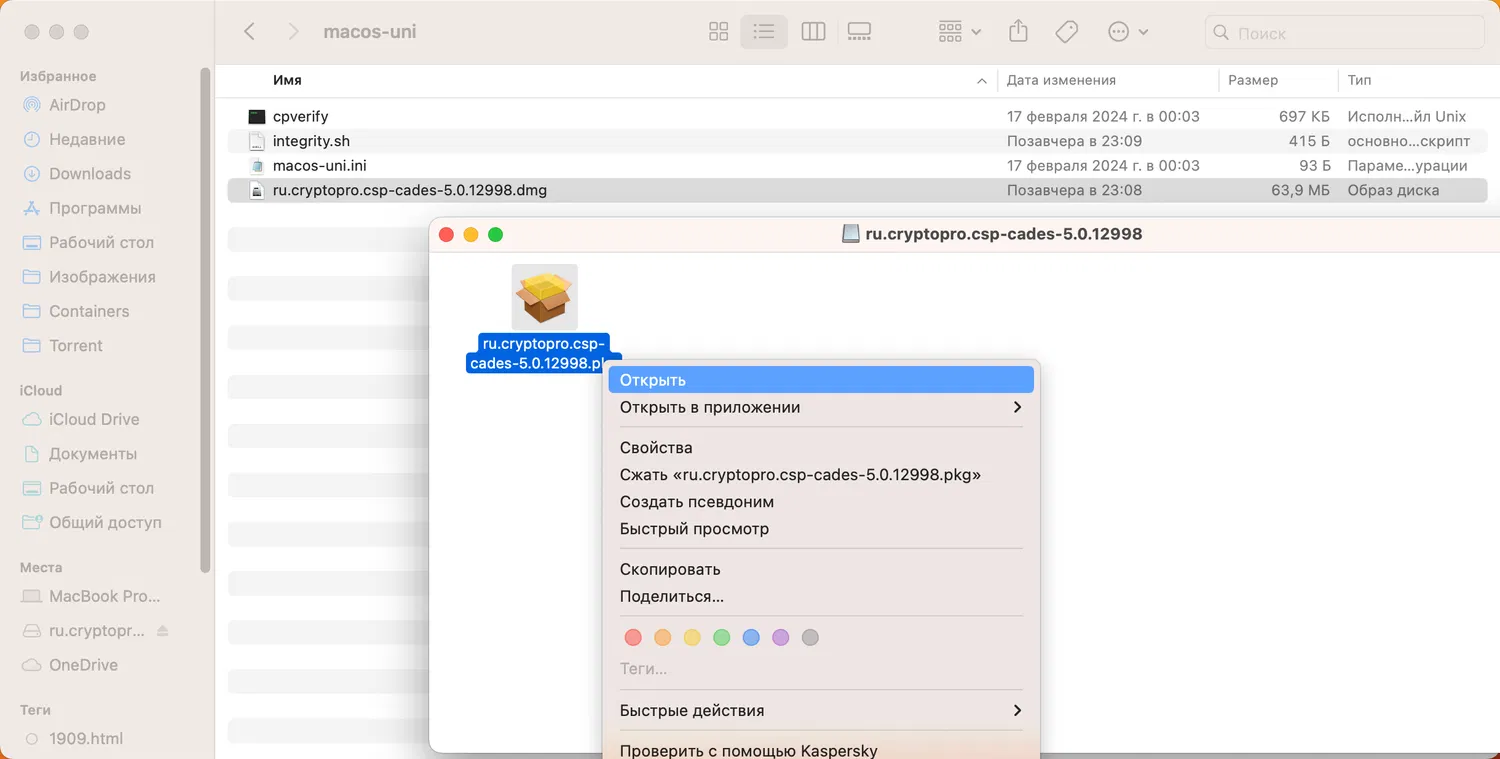Click the macos-uni.ini file icon
The width and height of the screenshot is (1500, 759).
click(x=257, y=165)
